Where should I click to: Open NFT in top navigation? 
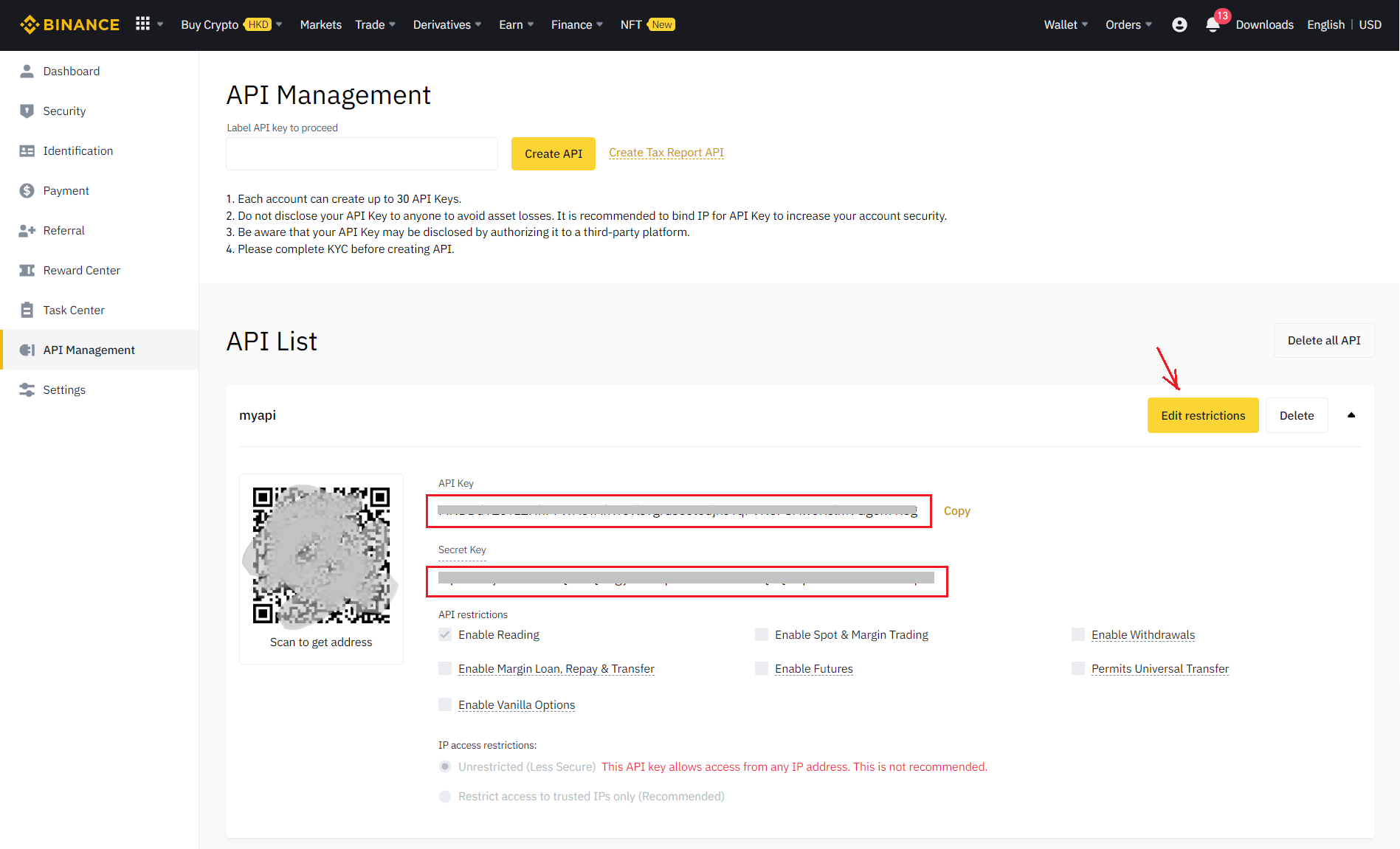631,24
